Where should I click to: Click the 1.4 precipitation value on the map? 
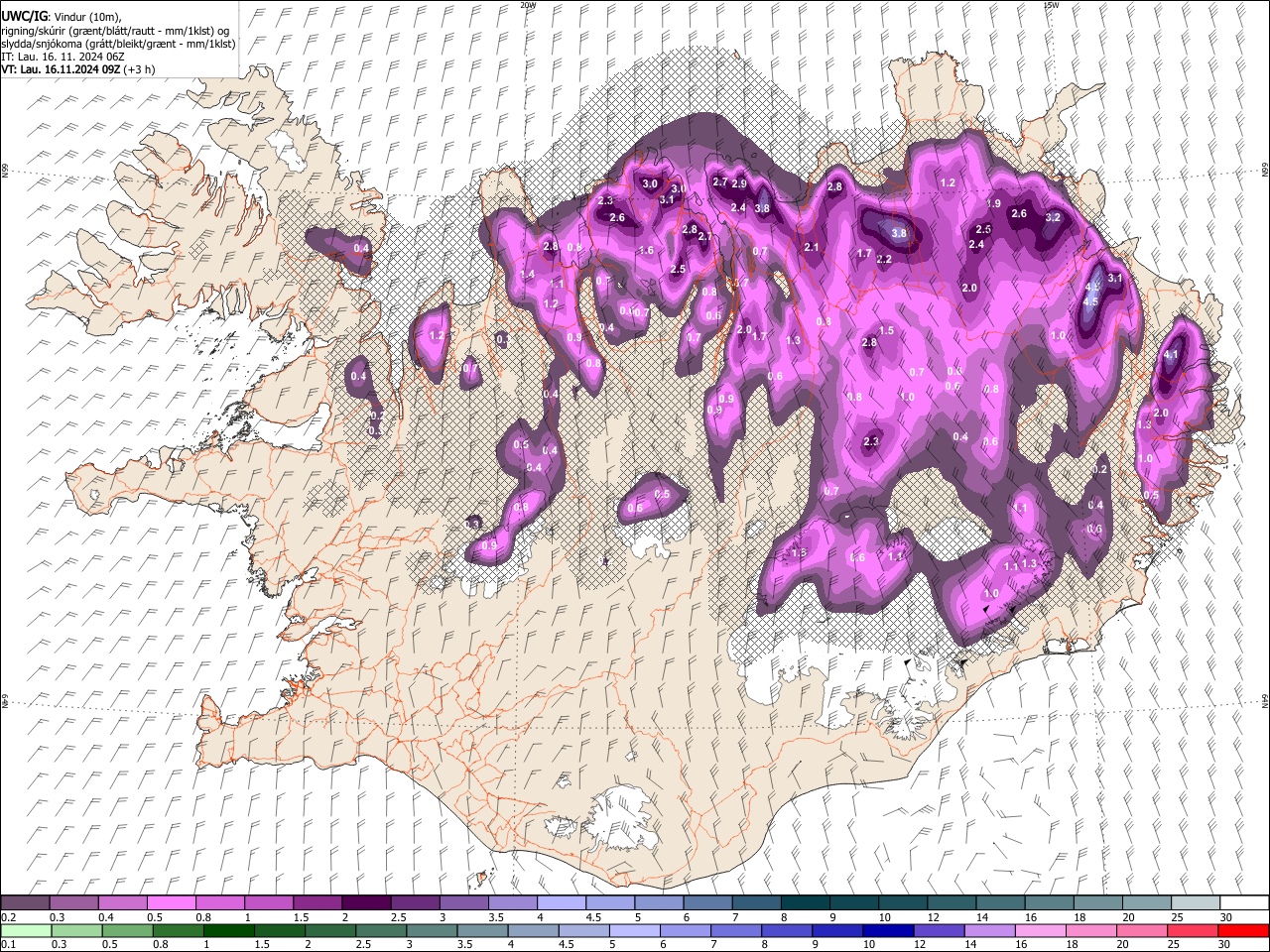(528, 275)
